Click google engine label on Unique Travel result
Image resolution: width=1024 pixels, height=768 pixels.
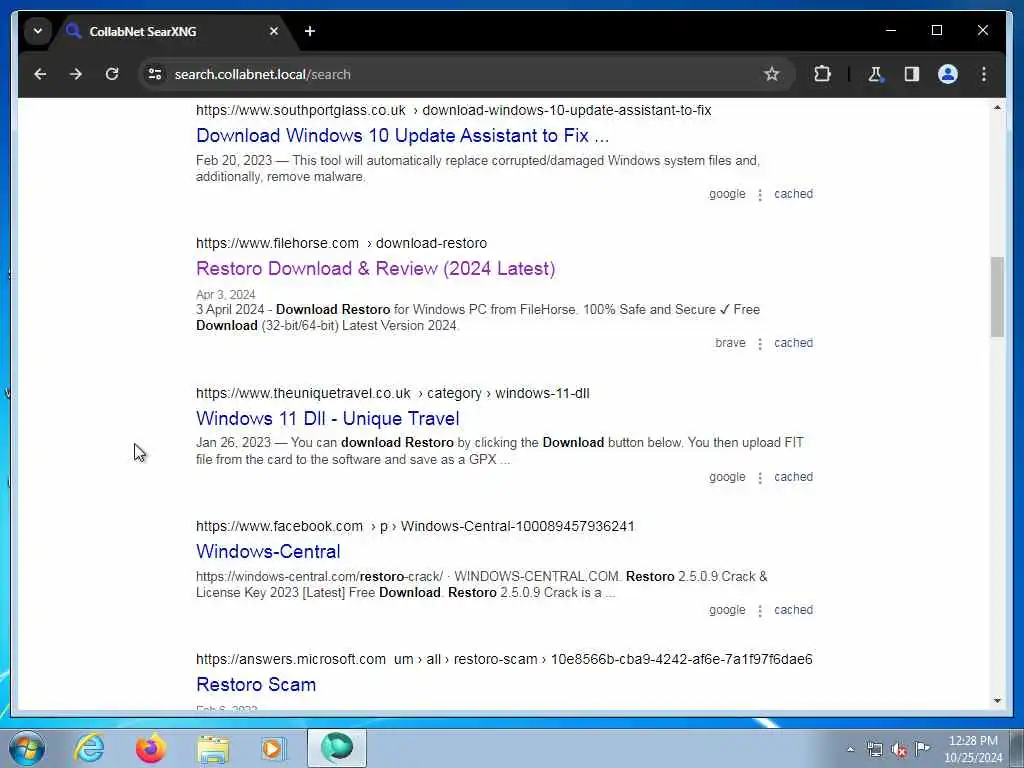[x=727, y=477]
